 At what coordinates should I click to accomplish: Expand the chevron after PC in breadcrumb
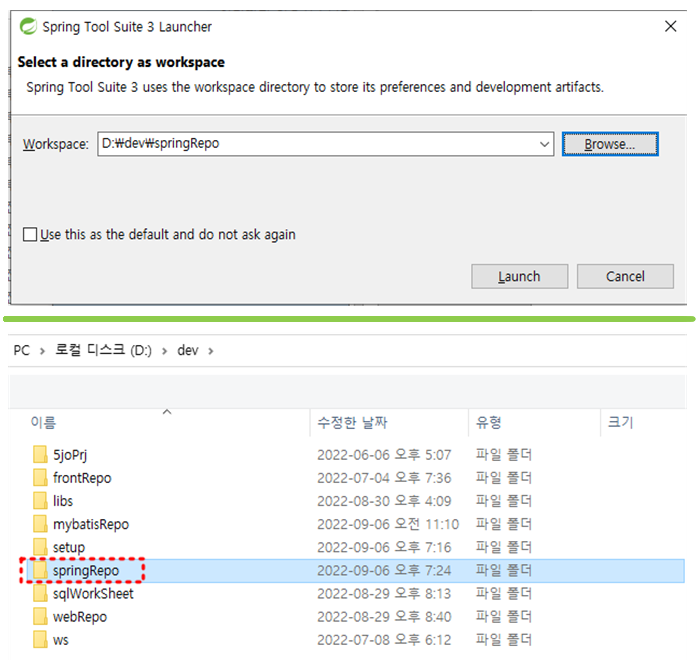point(42,351)
